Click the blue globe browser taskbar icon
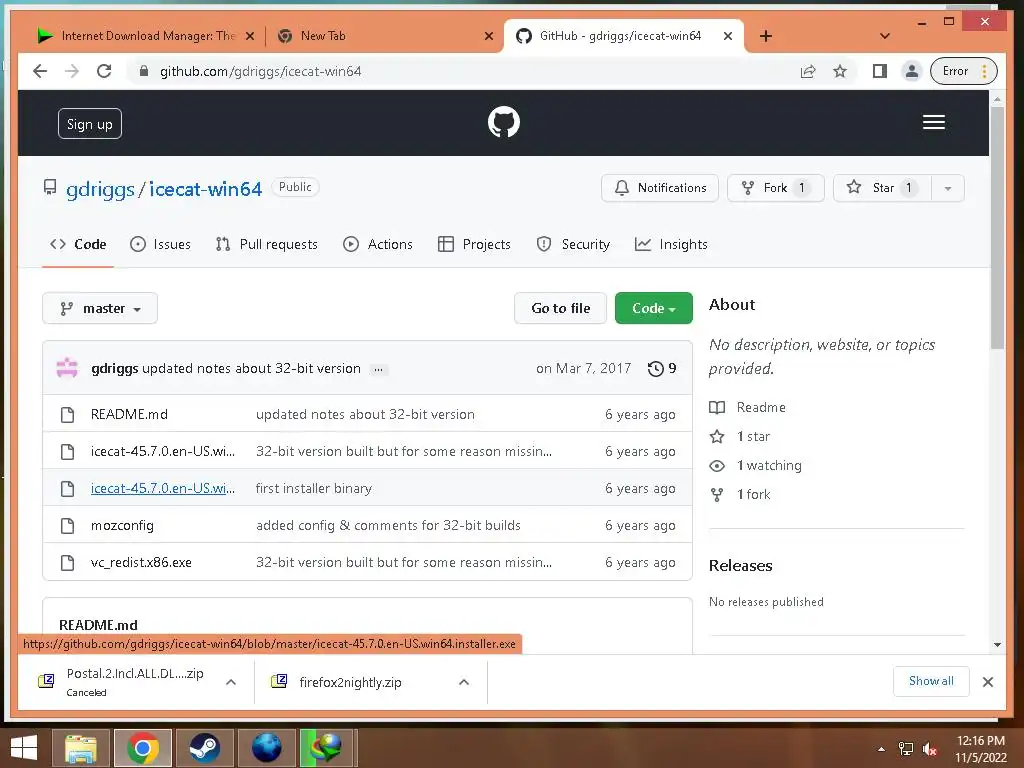Screen dimensions: 1024x768 (266, 748)
